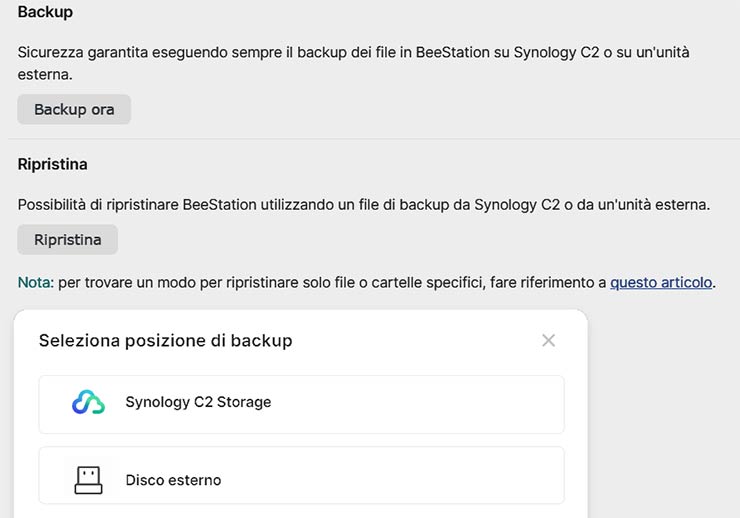Image resolution: width=740 pixels, height=518 pixels.
Task: Click blank dialog header area left of the X
Action: pyautogui.click(x=420, y=341)
